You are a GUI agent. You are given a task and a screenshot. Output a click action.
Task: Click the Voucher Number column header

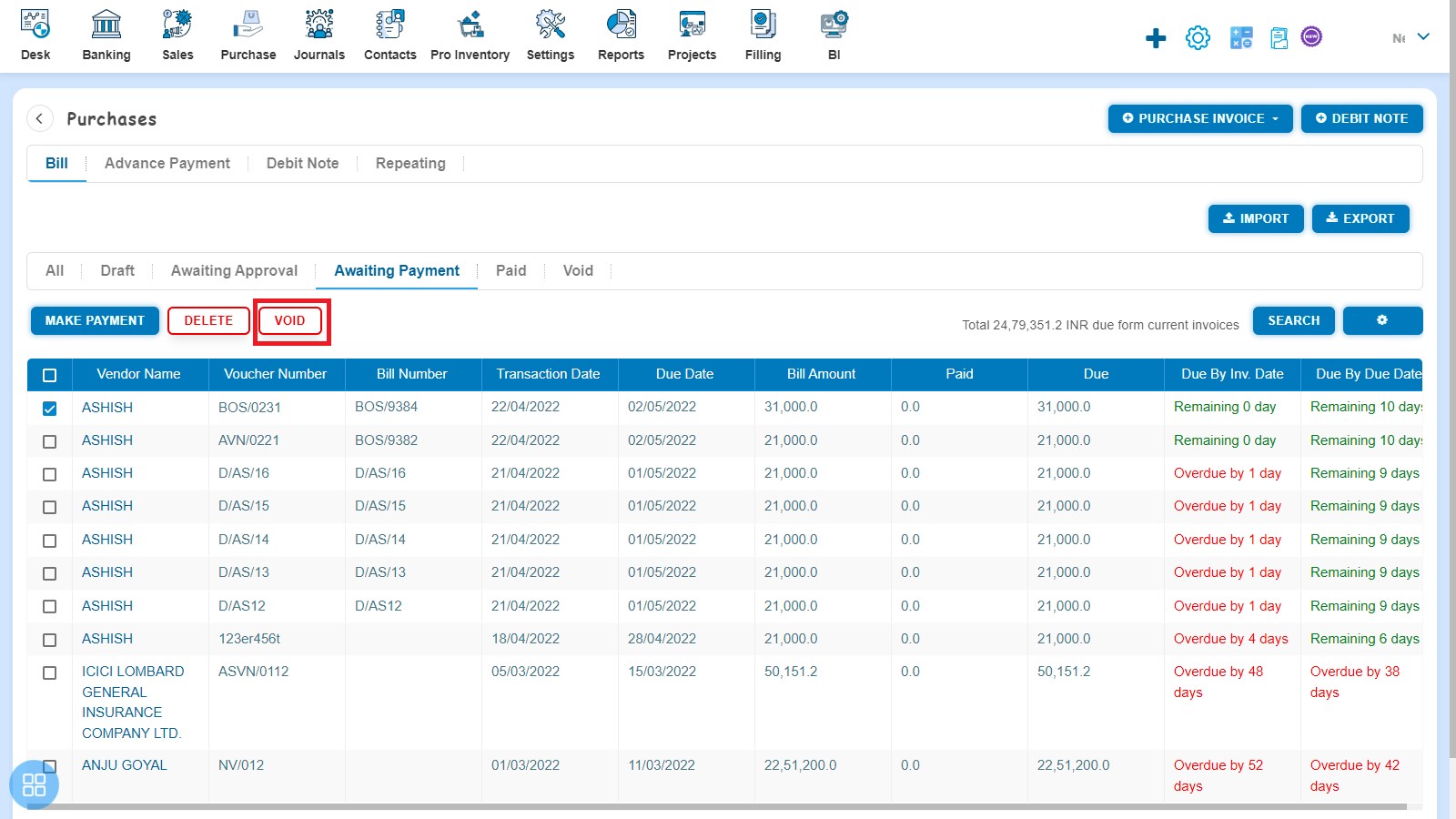click(276, 374)
